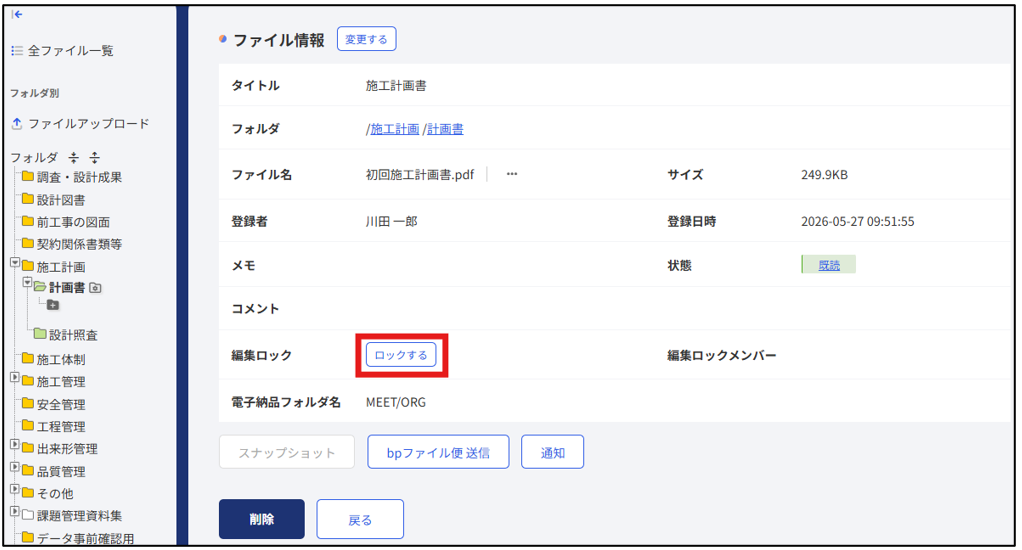Viewport: 1022px width, 550px height.
Task: Open the 前工事の図面 folder
Action: click(x=66, y=222)
